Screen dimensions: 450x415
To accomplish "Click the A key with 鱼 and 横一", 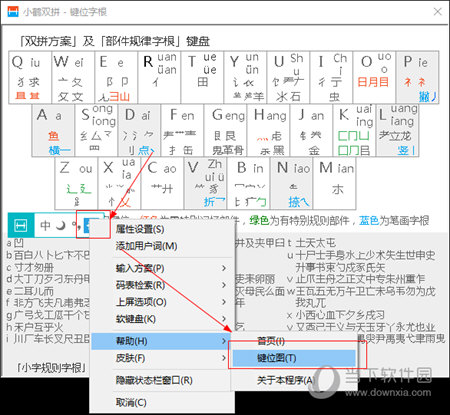I will coord(53,130).
